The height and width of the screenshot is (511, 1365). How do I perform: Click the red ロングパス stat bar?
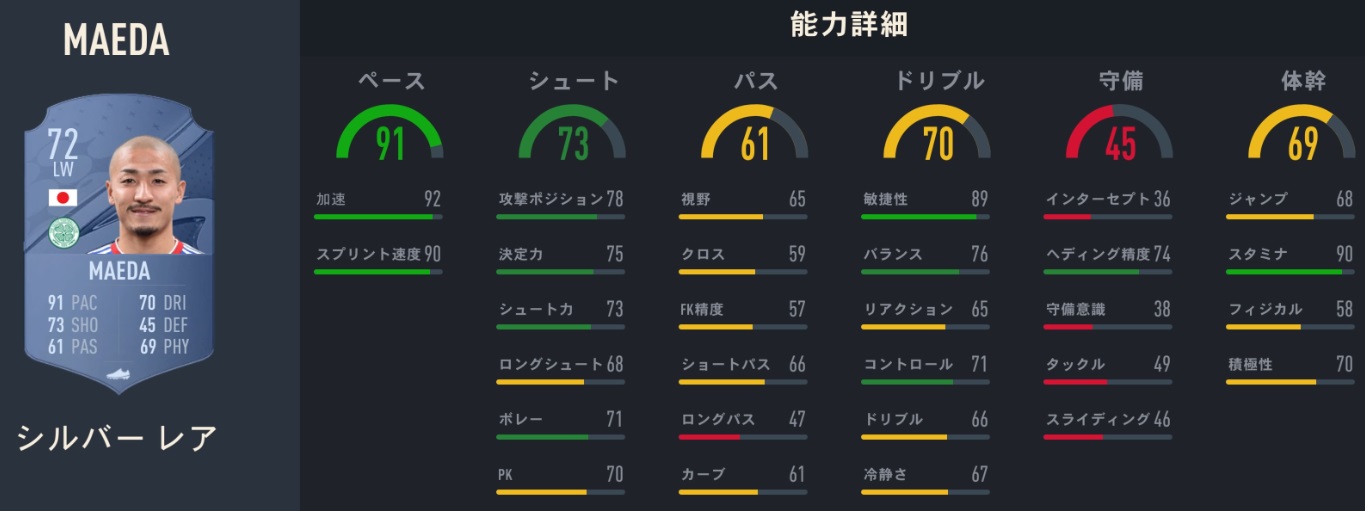742,436
